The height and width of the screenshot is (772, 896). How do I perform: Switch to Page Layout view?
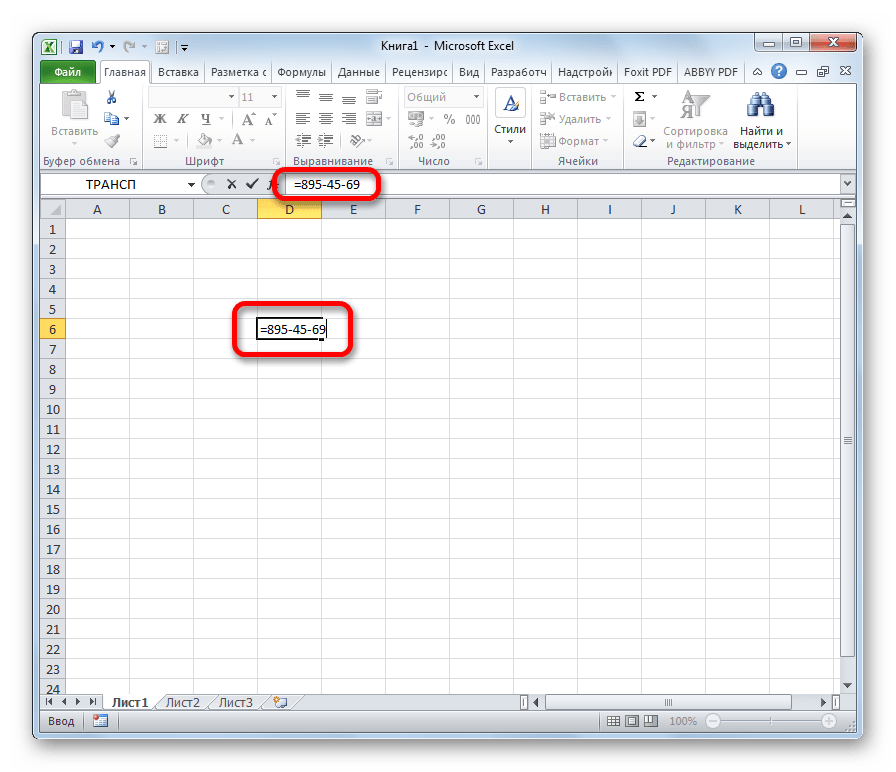tap(633, 721)
